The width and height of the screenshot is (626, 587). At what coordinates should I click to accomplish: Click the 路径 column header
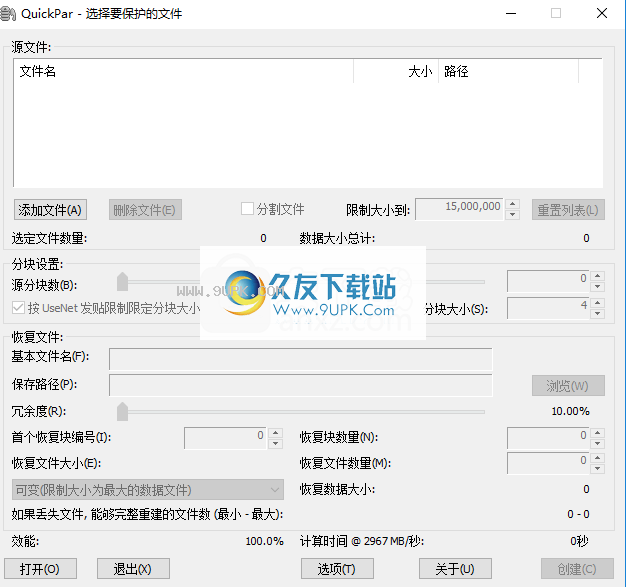pyautogui.click(x=509, y=71)
